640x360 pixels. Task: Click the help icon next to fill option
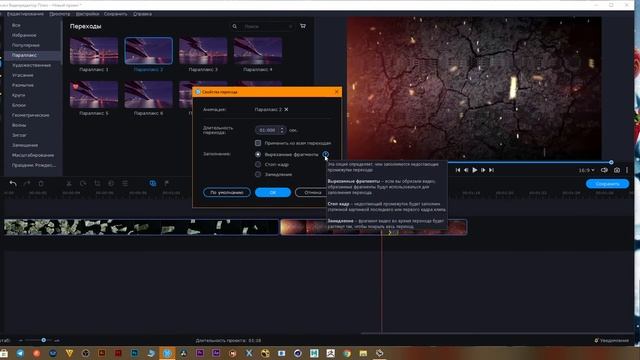click(x=325, y=154)
